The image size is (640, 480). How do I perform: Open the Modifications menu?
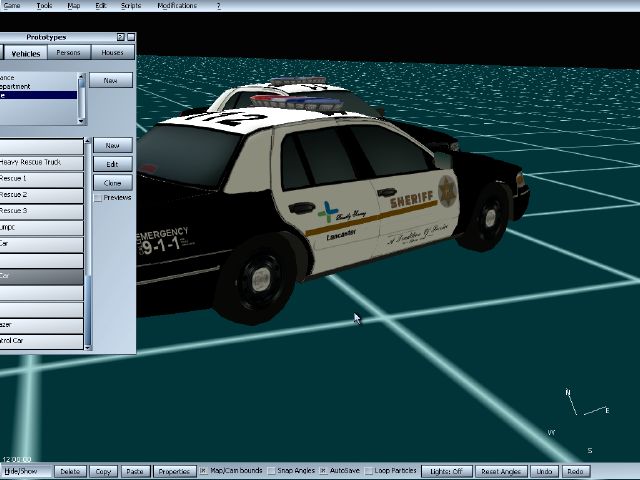coord(177,6)
